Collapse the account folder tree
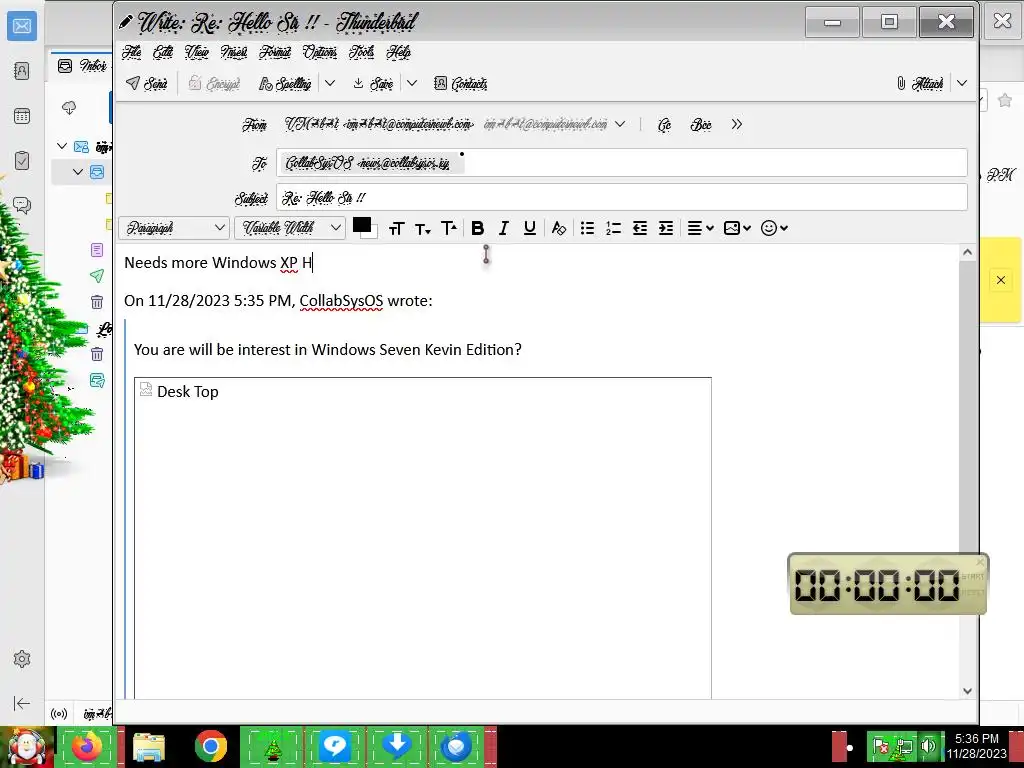 [x=62, y=146]
